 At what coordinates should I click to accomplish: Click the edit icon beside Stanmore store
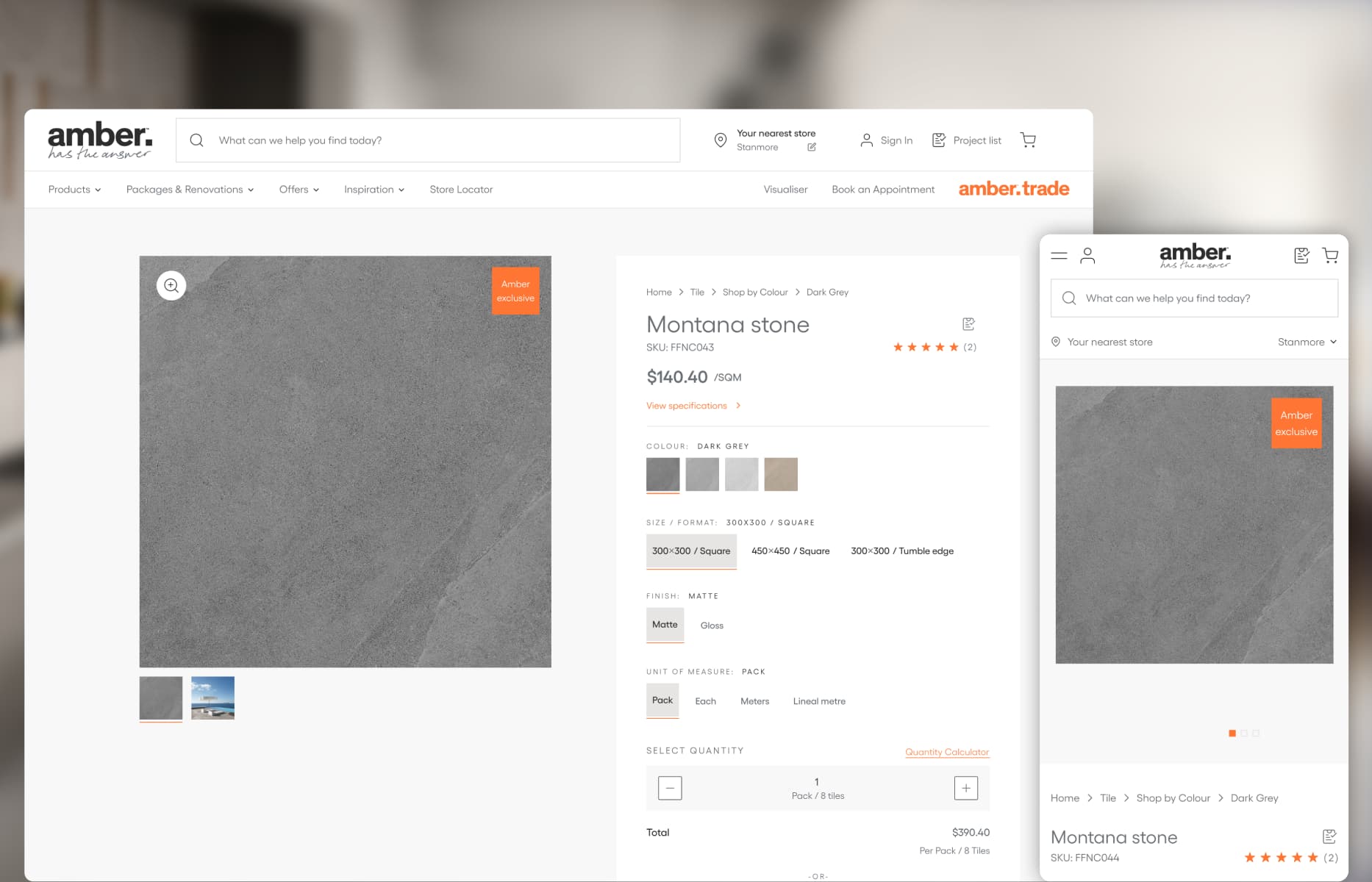pos(812,147)
